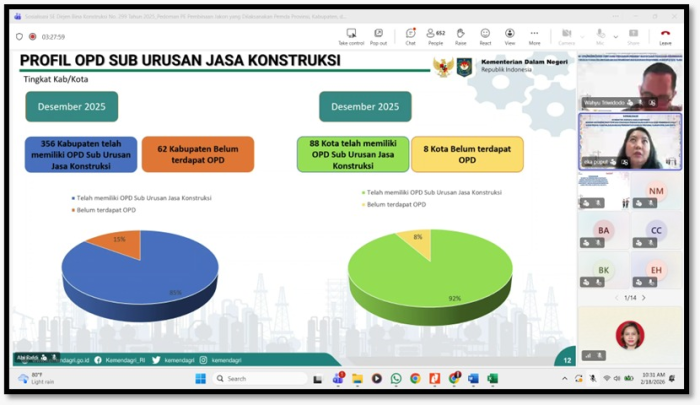The image size is (700, 405).
Task: Toggle the Camera on or off
Action: point(564,36)
